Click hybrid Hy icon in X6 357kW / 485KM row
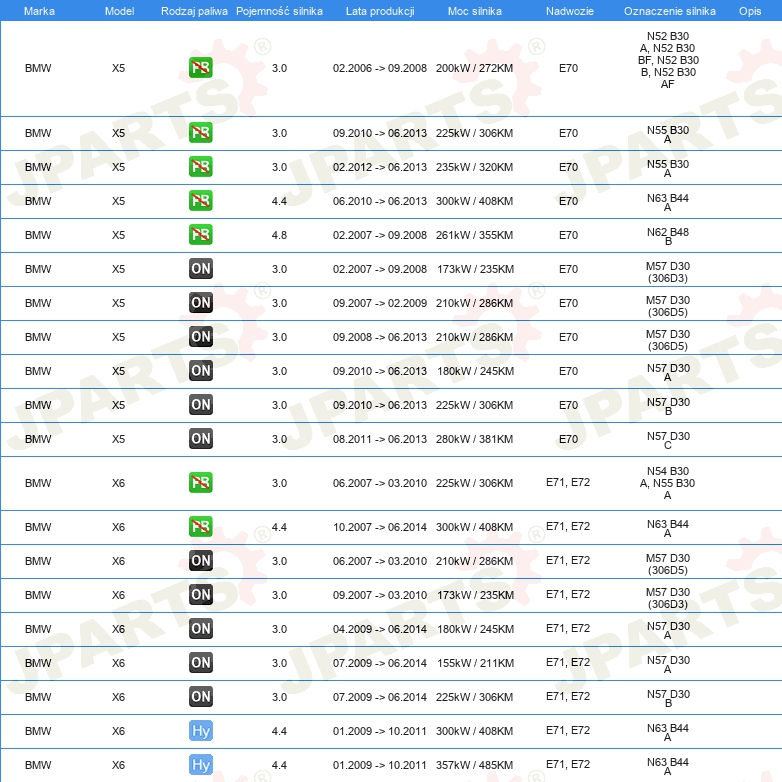The height and width of the screenshot is (782, 782). click(200, 765)
